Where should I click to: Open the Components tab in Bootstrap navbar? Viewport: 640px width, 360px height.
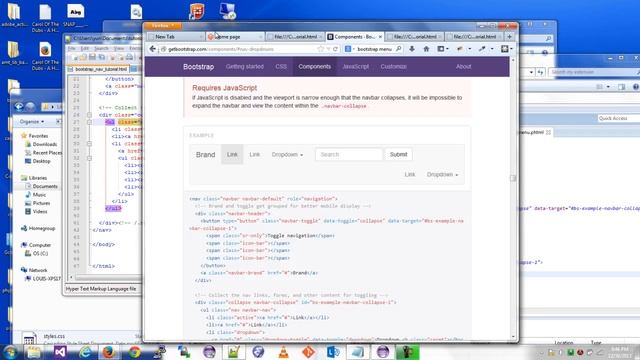click(x=314, y=67)
